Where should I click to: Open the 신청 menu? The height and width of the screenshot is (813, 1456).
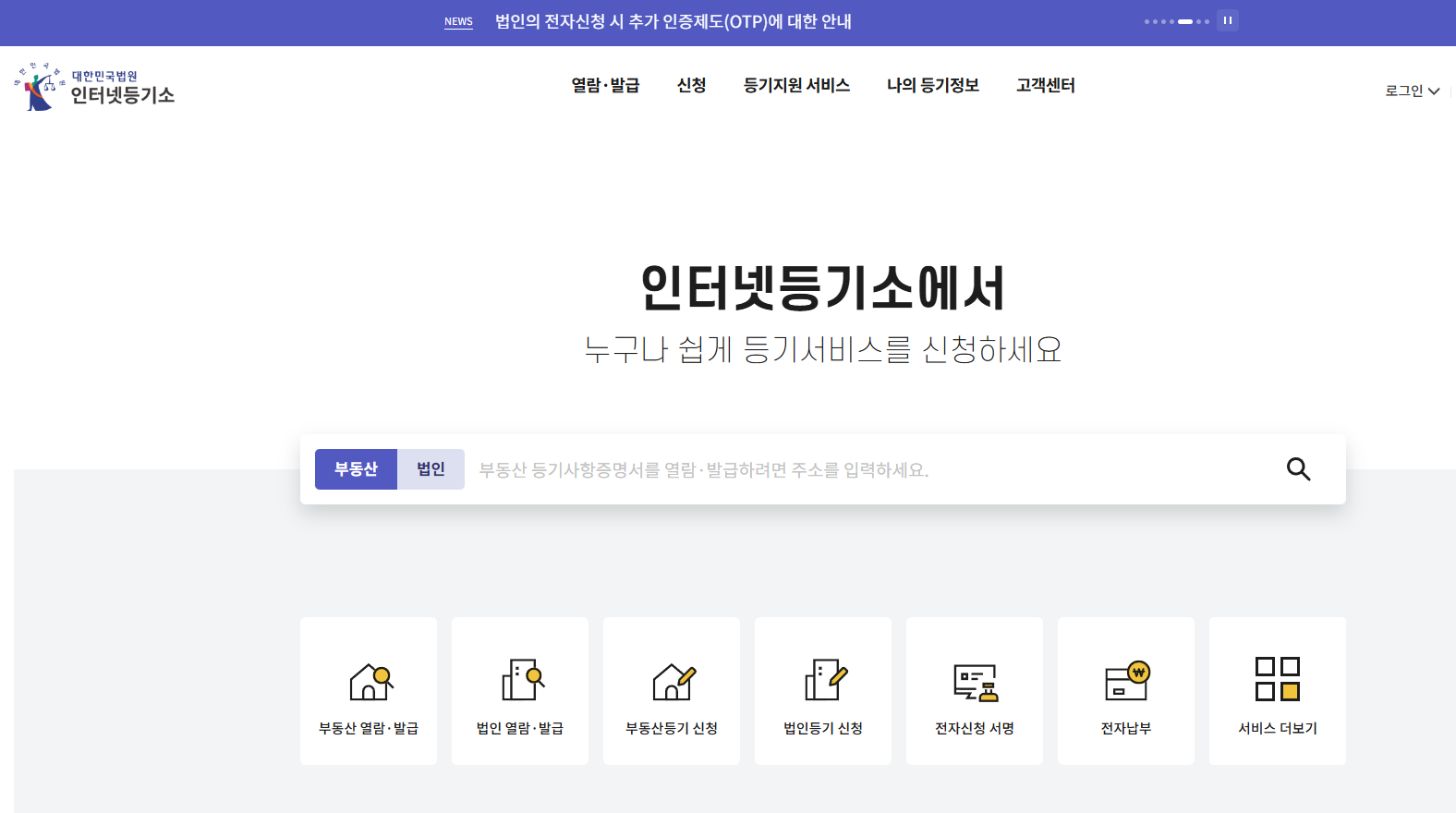pos(691,85)
